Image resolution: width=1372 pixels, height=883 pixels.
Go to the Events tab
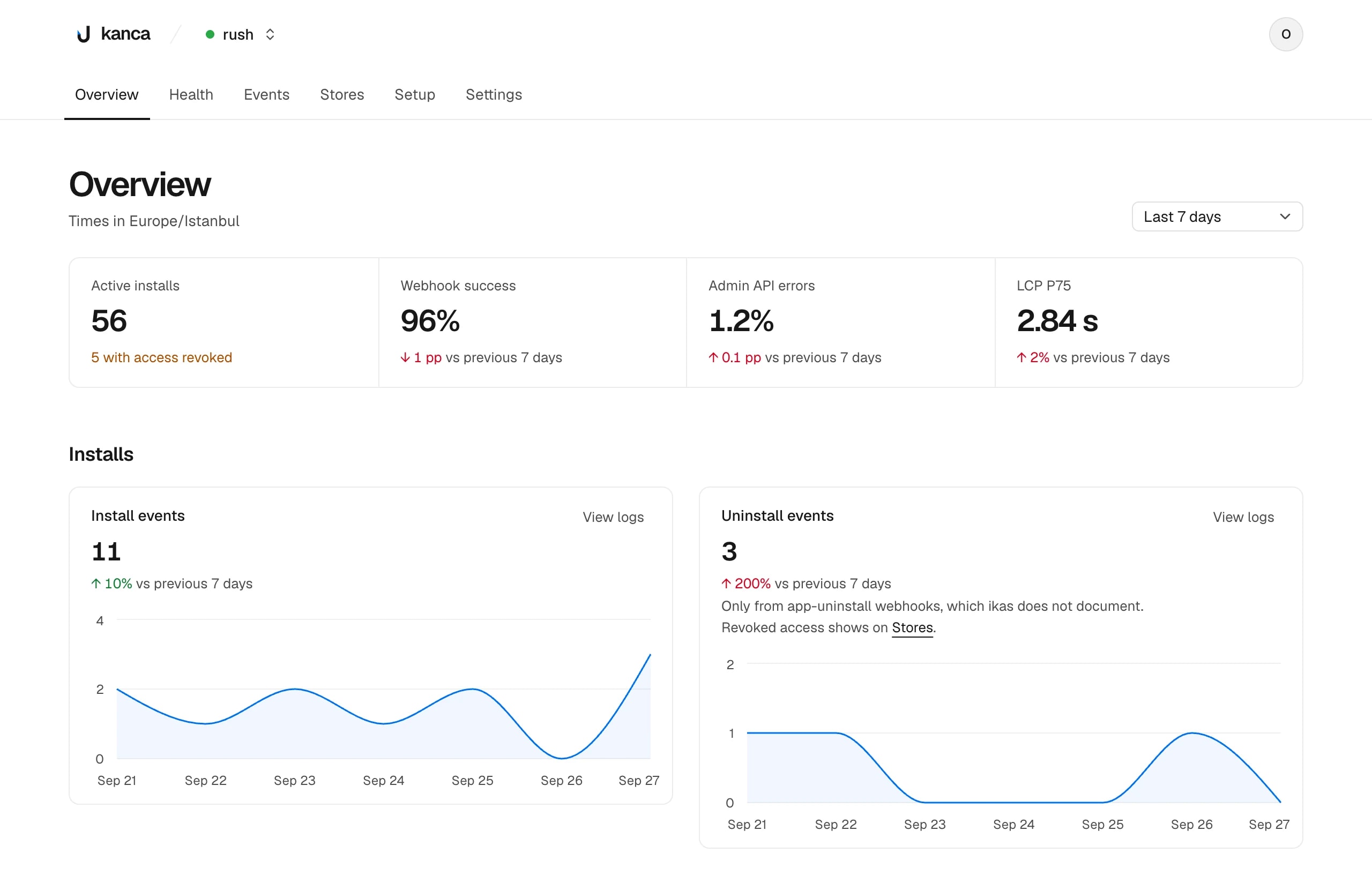click(266, 95)
